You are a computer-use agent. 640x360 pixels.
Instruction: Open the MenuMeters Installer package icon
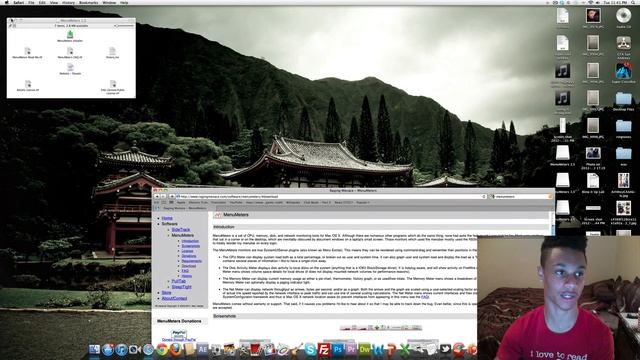click(x=70, y=35)
